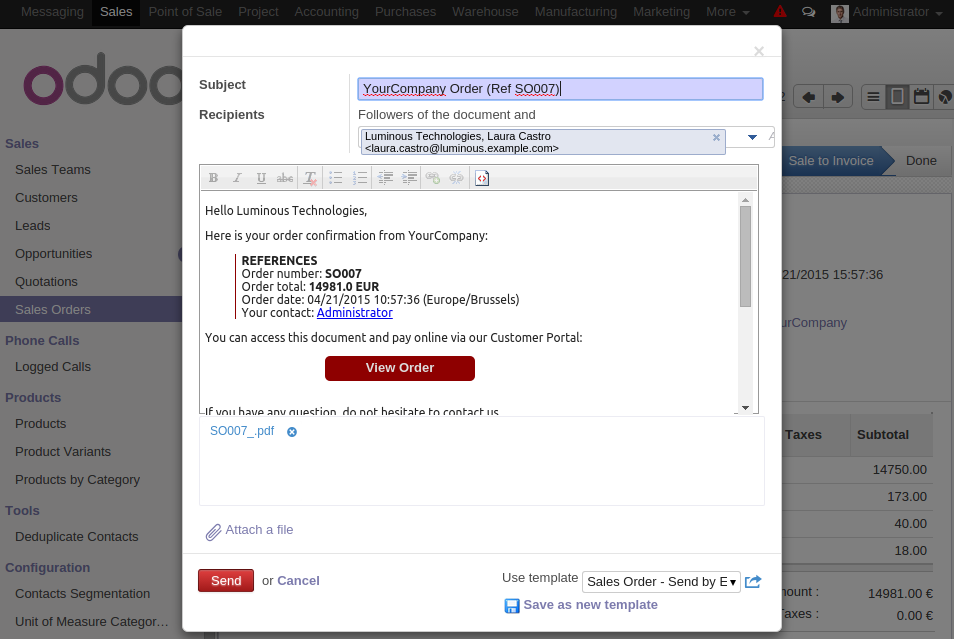Apply strikethrough in the email editor
This screenshot has width=954, height=639.
[x=285, y=178]
